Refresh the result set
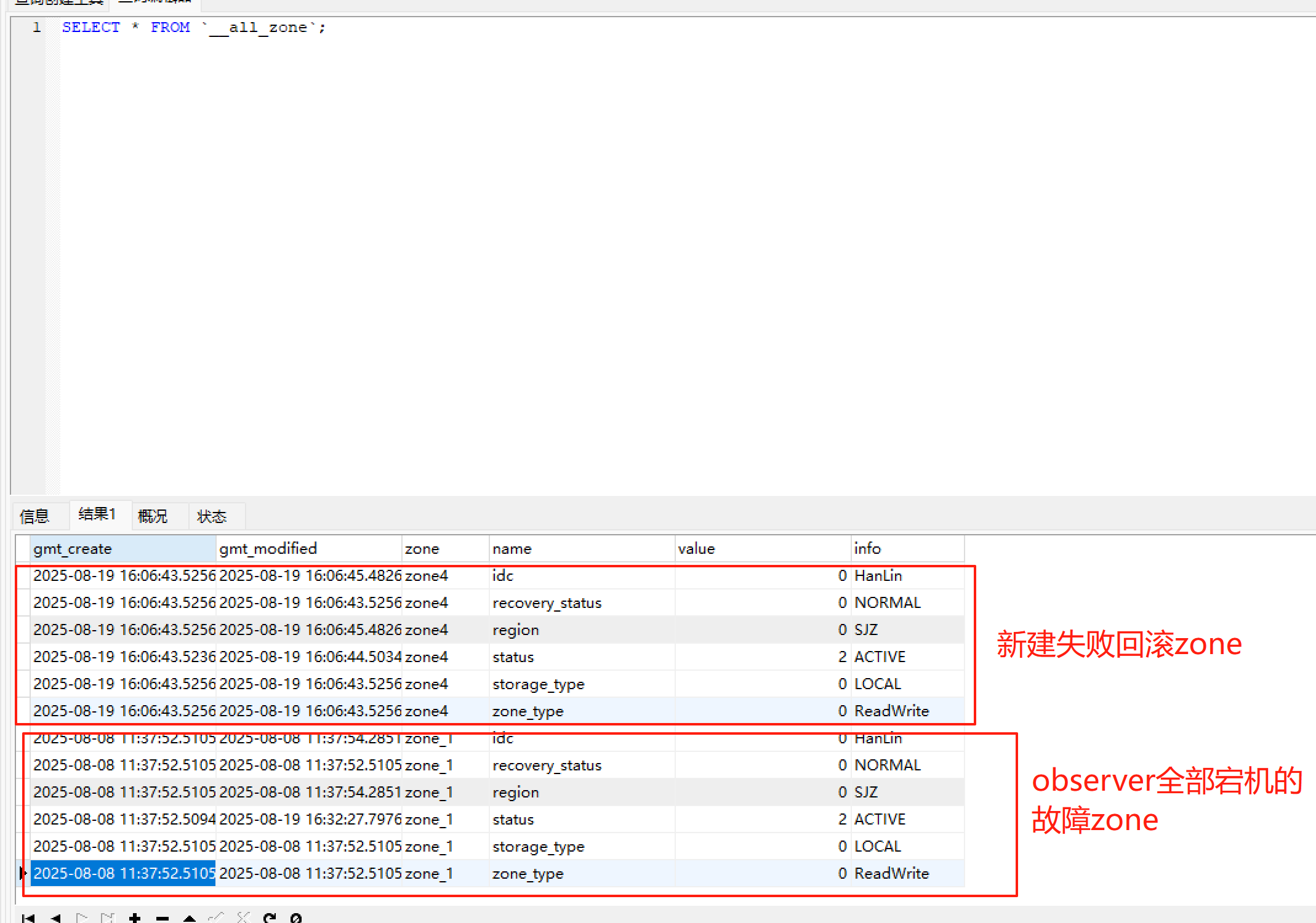1316x923 pixels. coord(270,917)
